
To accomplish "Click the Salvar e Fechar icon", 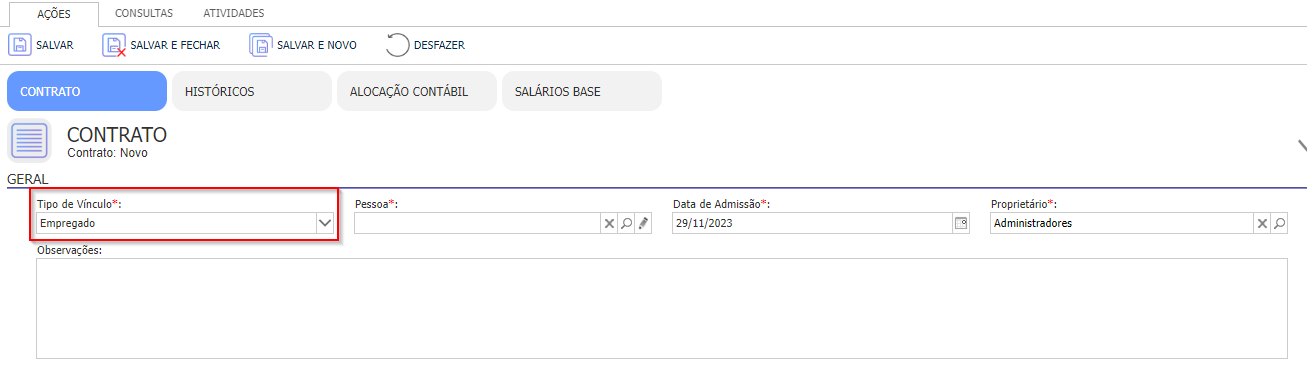I will pyautogui.click(x=115, y=45).
